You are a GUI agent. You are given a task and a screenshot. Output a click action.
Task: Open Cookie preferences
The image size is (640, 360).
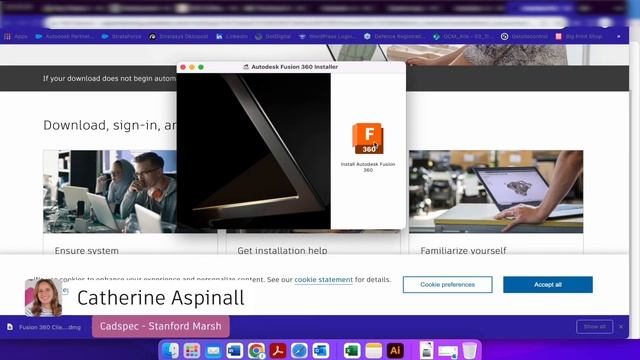[447, 284]
